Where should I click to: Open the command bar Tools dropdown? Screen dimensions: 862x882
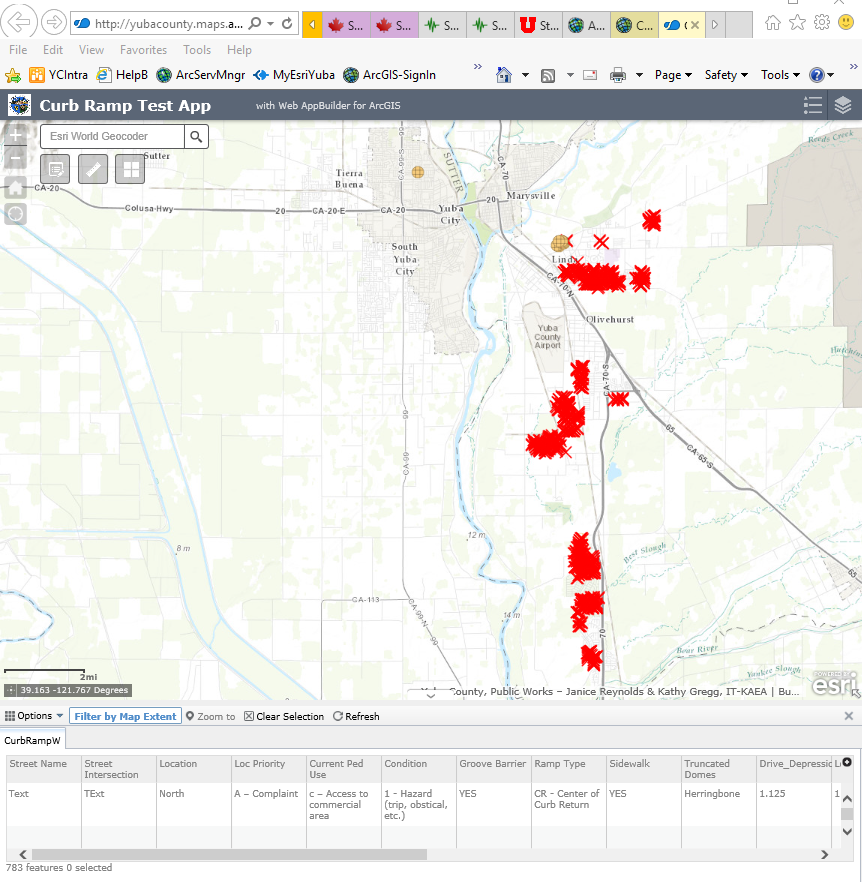coord(780,75)
